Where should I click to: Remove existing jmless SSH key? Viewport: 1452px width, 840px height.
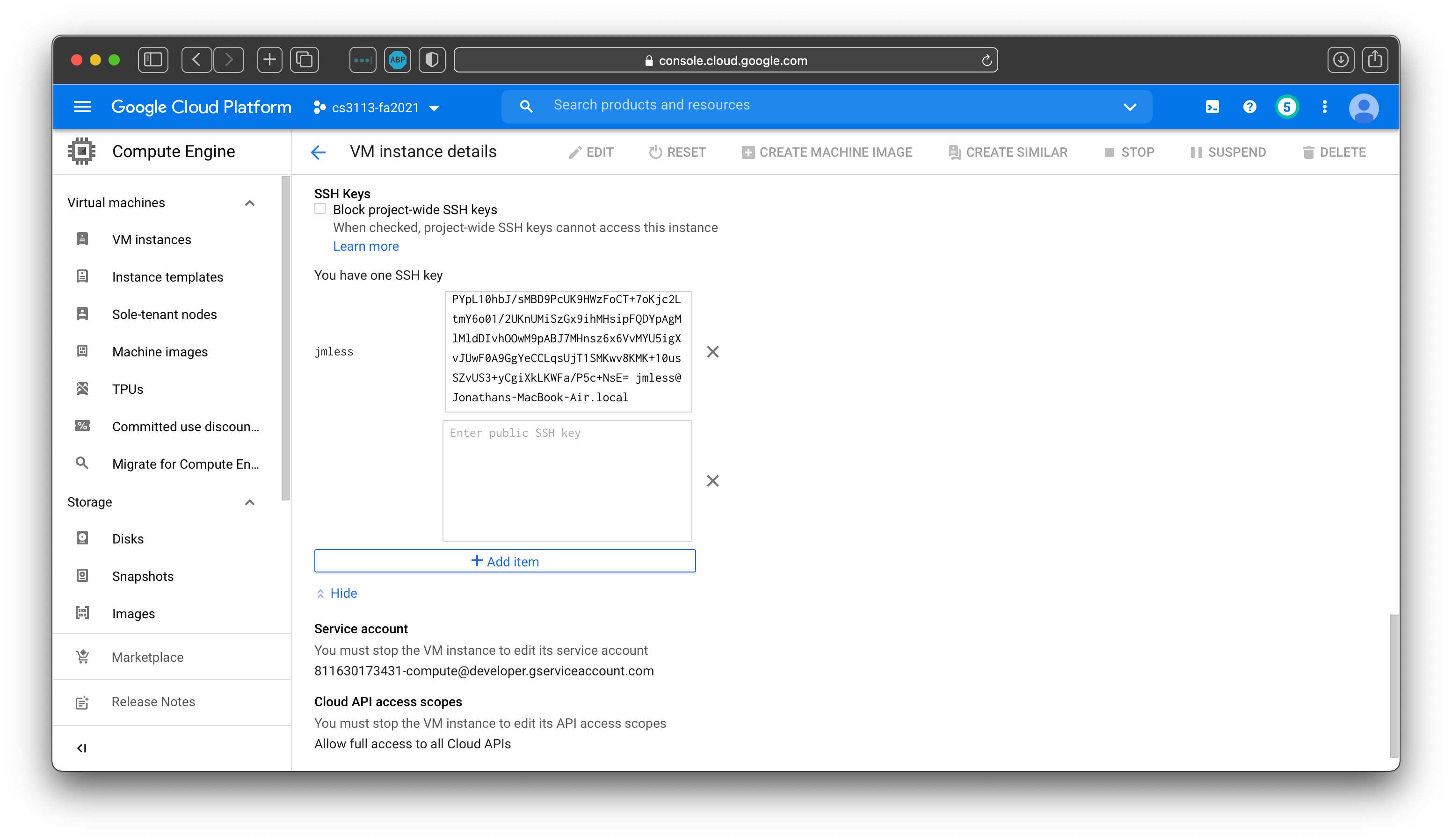tap(713, 351)
